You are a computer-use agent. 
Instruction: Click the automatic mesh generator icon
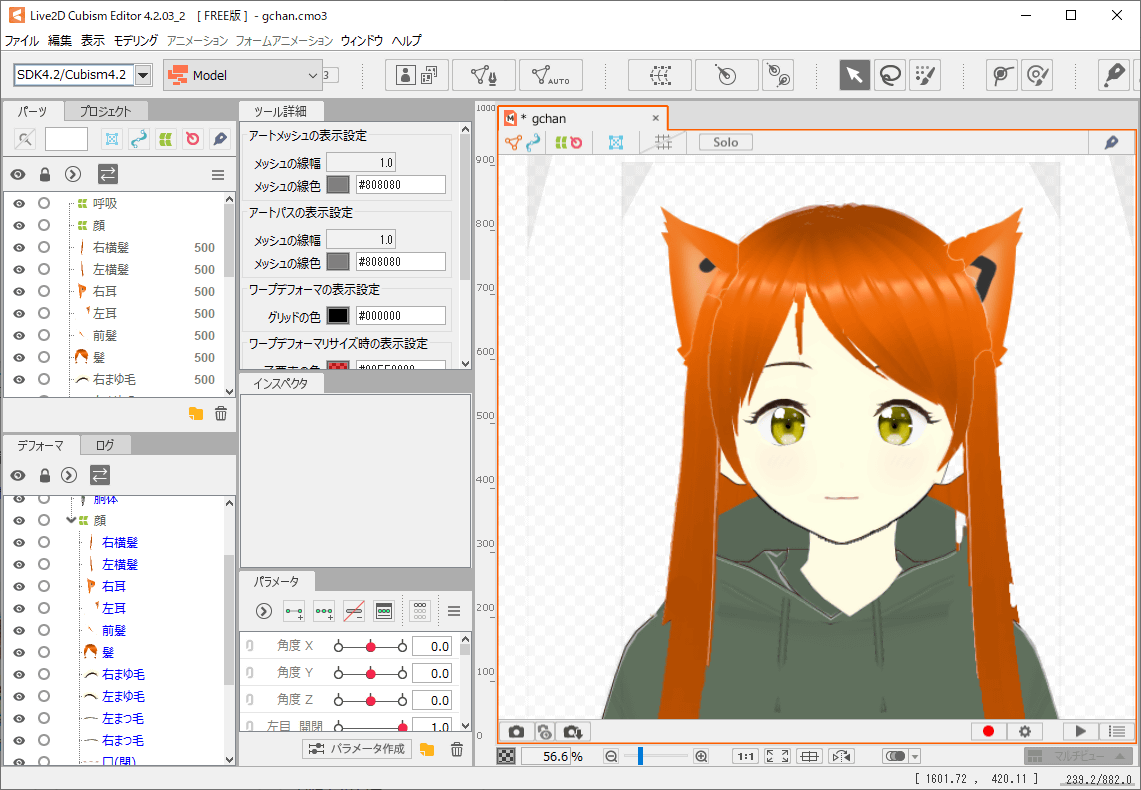550,75
